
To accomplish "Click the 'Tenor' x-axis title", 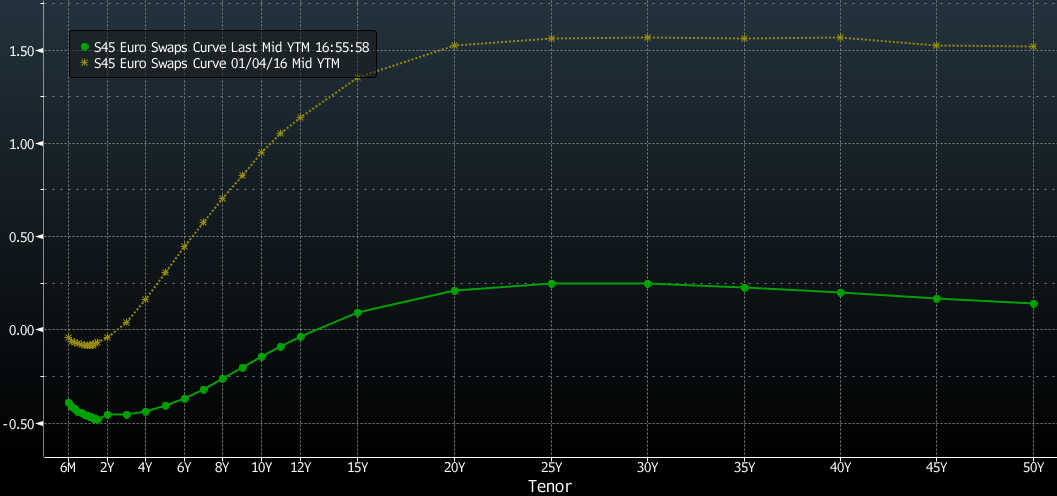I will pos(551,486).
